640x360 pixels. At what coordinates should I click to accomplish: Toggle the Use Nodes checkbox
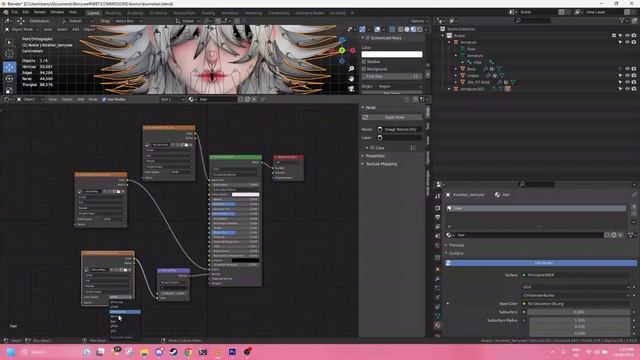coord(104,99)
